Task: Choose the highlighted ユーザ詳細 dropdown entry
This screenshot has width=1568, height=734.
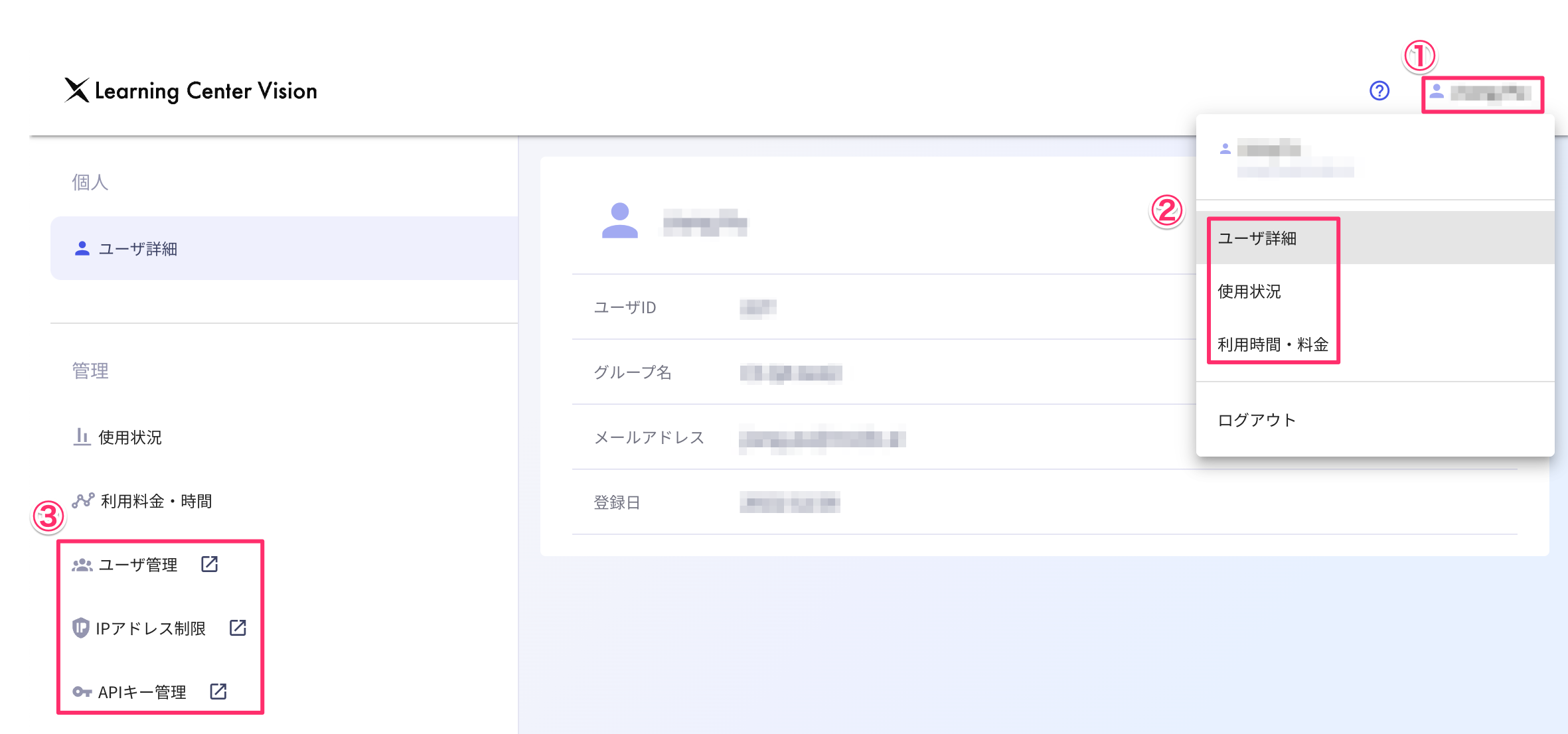Action: [x=1257, y=240]
